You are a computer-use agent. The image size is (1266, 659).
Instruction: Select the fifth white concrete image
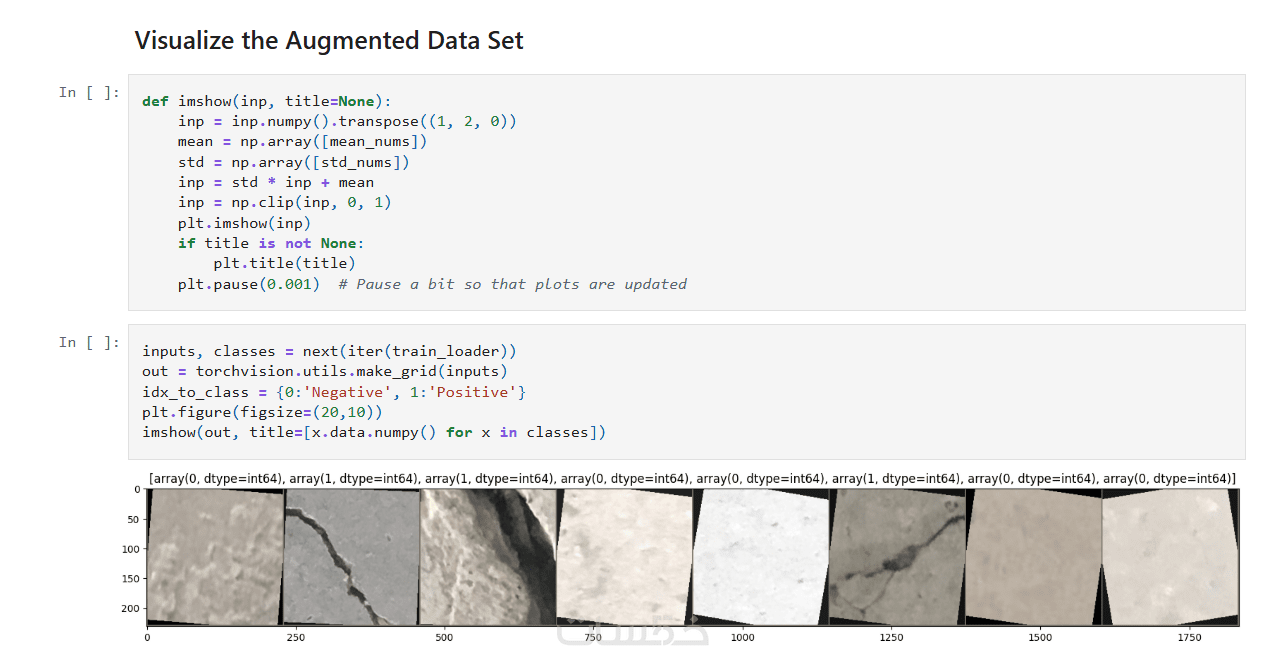760,558
